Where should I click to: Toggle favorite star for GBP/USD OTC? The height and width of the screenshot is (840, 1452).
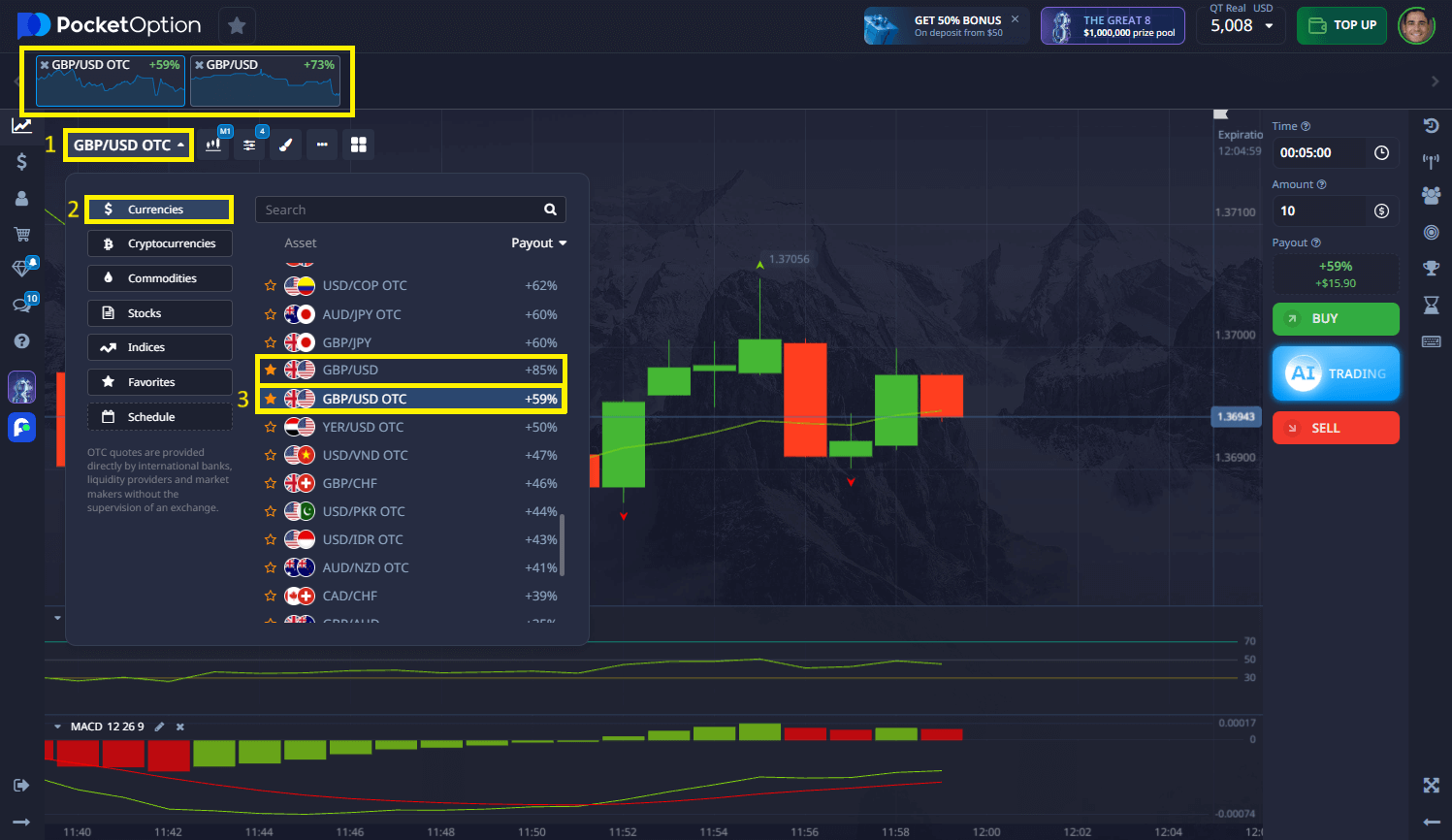(271, 399)
